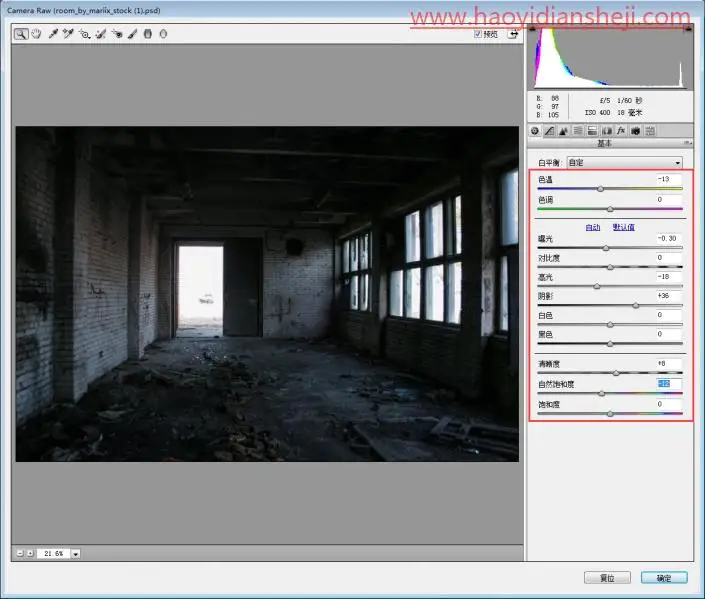The height and width of the screenshot is (599, 705).
Task: Click the 色温 value field showing -13
Action: (x=669, y=179)
